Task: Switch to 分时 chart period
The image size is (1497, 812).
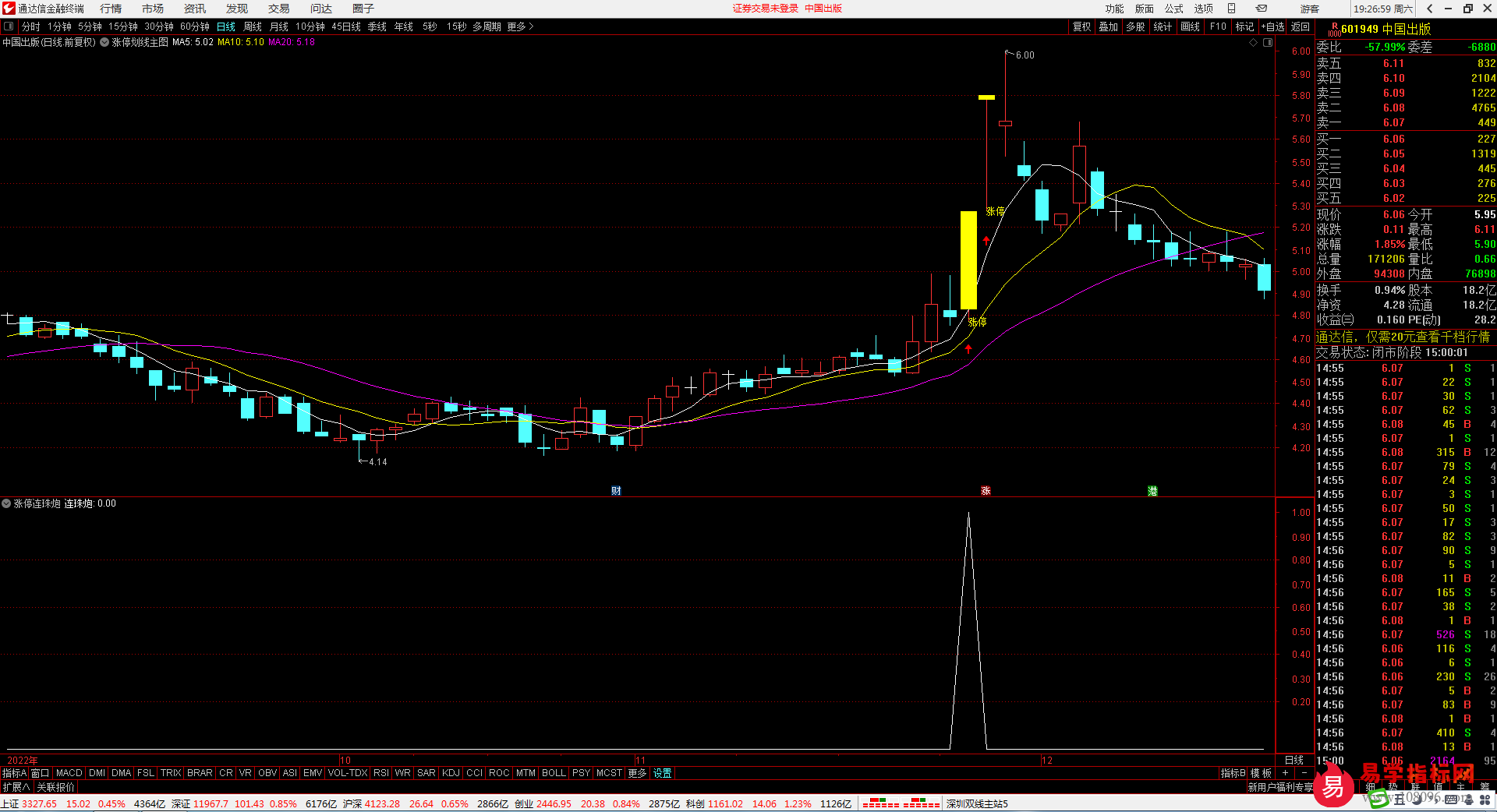Action: 31,26
